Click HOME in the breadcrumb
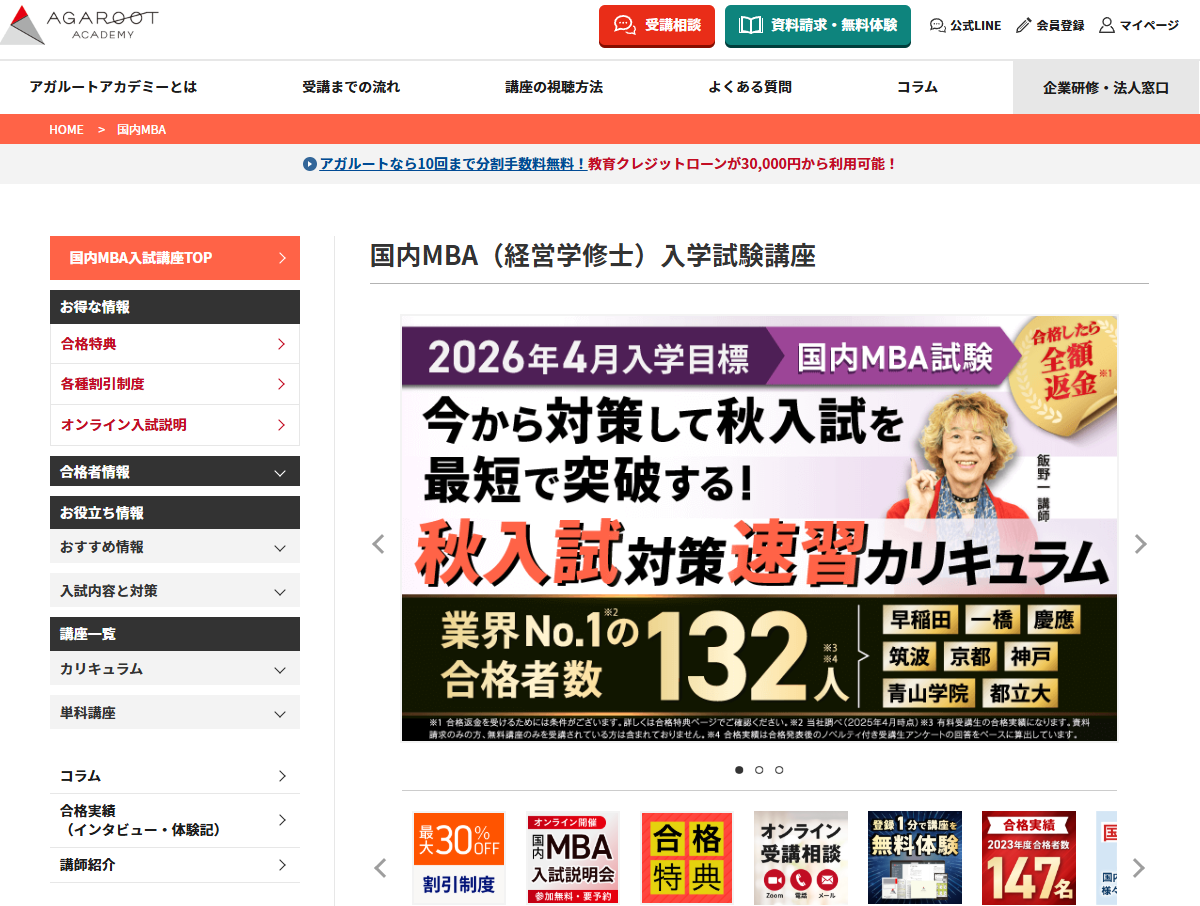The height and width of the screenshot is (906, 1200). click(66, 130)
